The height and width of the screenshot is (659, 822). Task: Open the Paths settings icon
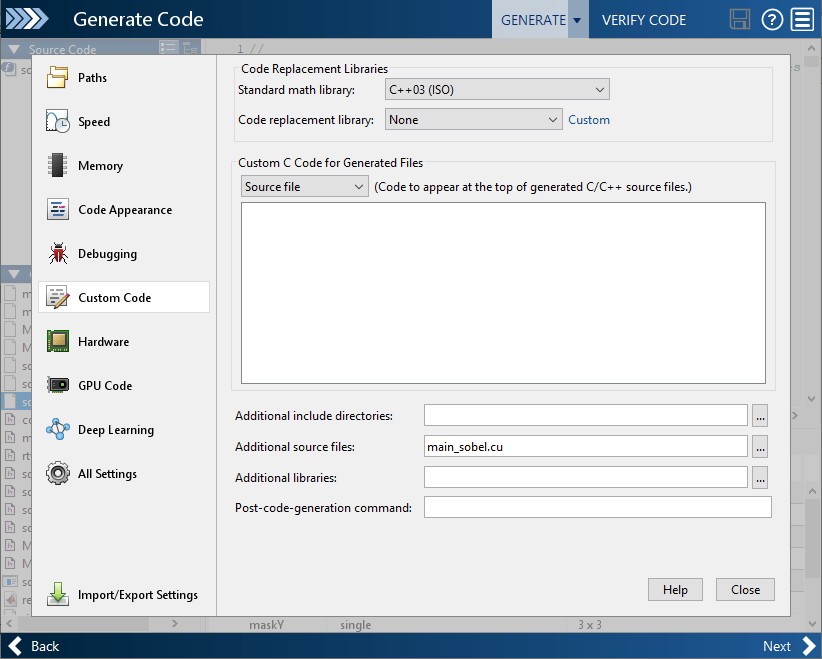59,78
